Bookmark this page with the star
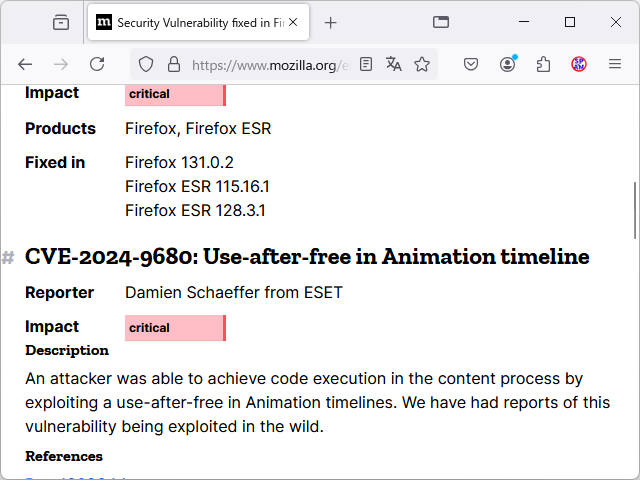Viewport: 640px width, 480px height. (x=422, y=64)
